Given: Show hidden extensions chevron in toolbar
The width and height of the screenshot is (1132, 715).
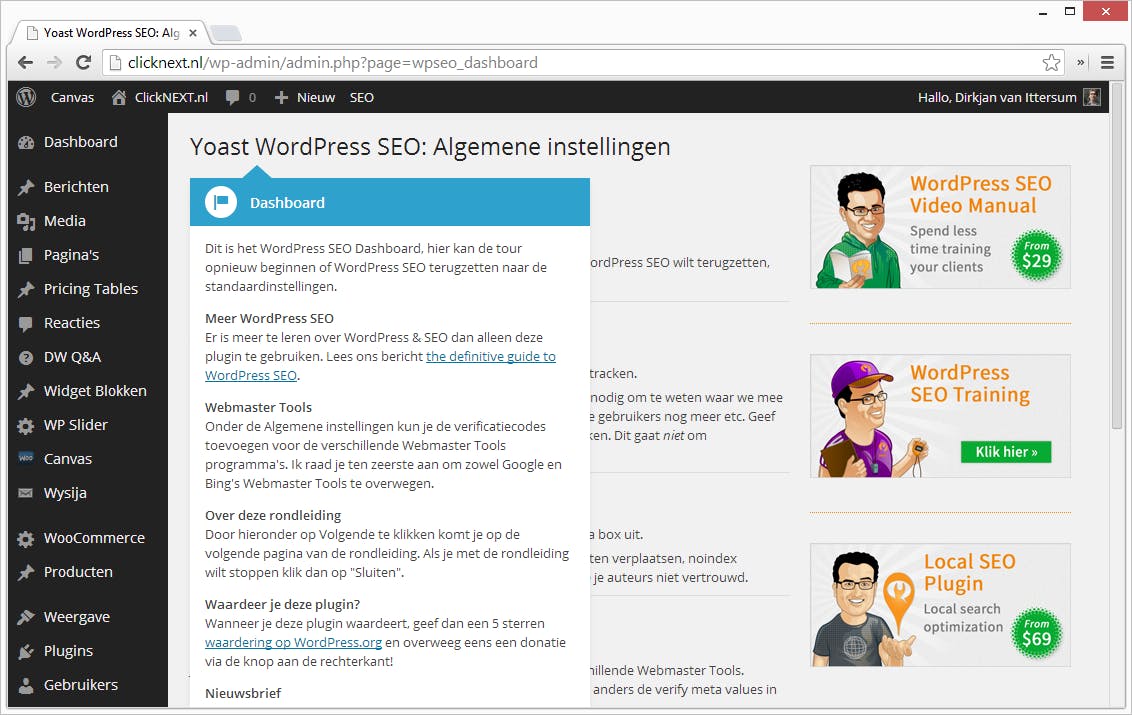Looking at the screenshot, I should (x=1081, y=63).
